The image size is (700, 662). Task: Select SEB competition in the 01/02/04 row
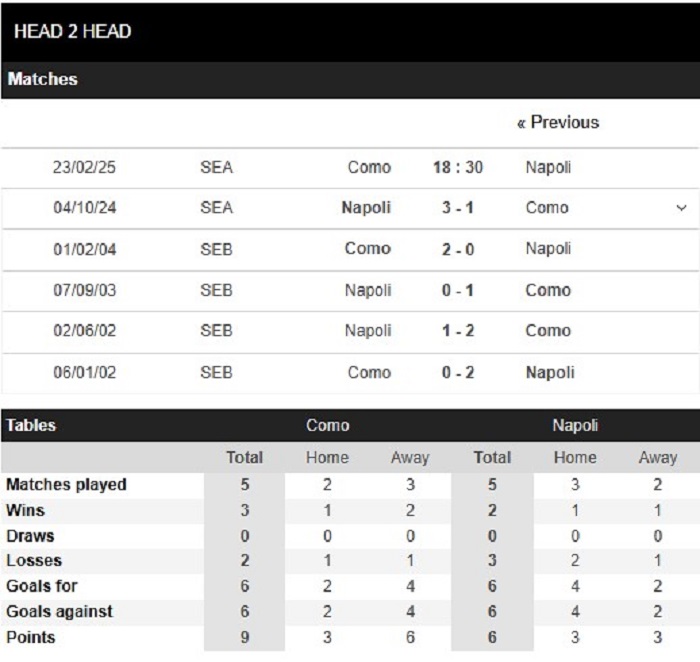coord(217,249)
